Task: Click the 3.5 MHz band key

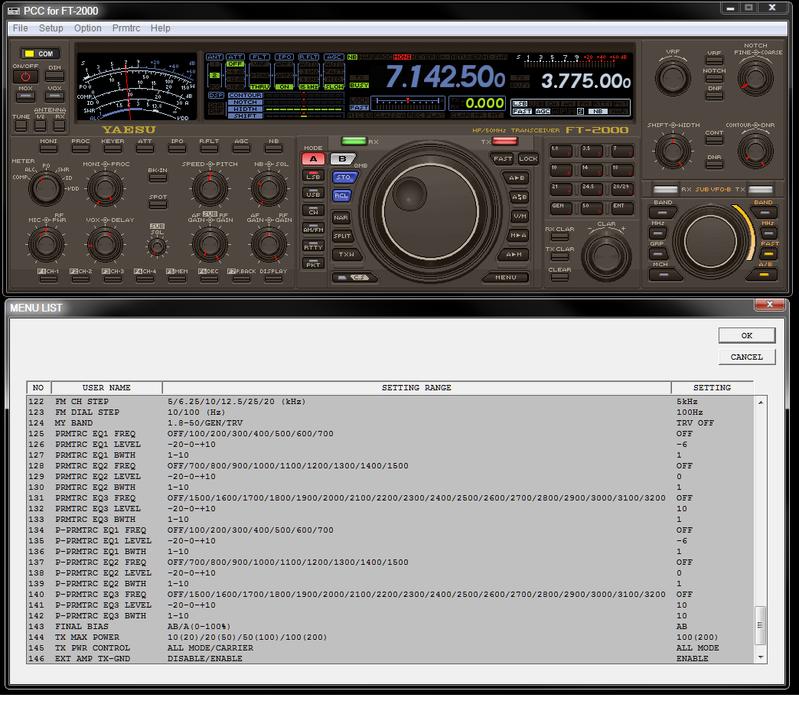Action: [592, 151]
